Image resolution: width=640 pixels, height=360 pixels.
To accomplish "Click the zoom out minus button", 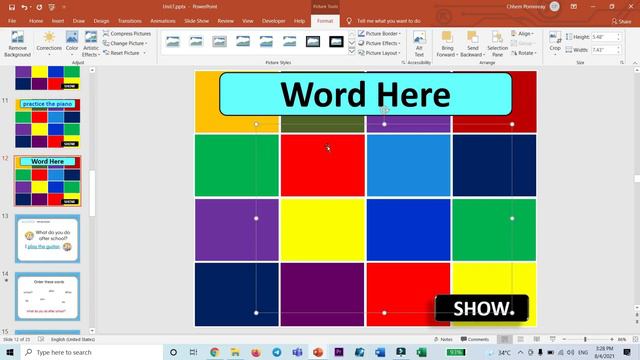I will (564, 339).
